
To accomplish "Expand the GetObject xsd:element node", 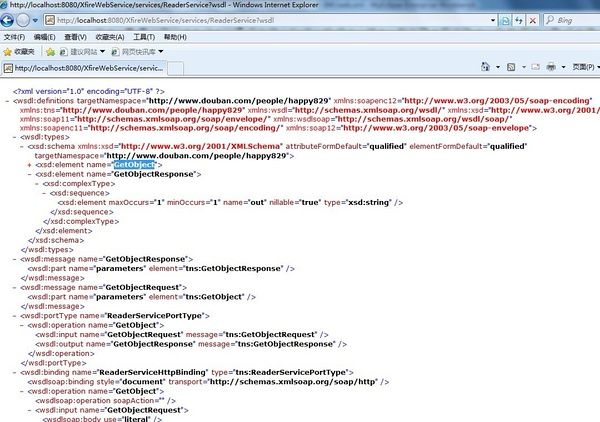I will coord(29,165).
